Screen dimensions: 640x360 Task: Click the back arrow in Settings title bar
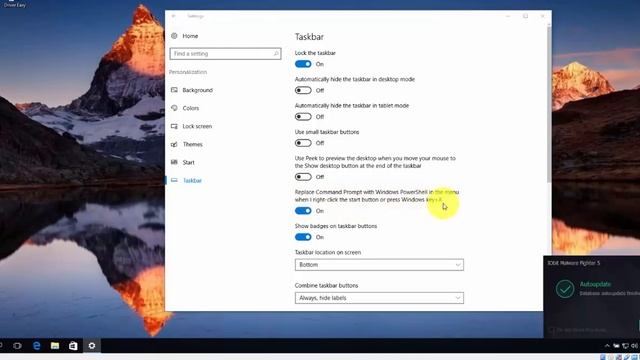point(173,16)
